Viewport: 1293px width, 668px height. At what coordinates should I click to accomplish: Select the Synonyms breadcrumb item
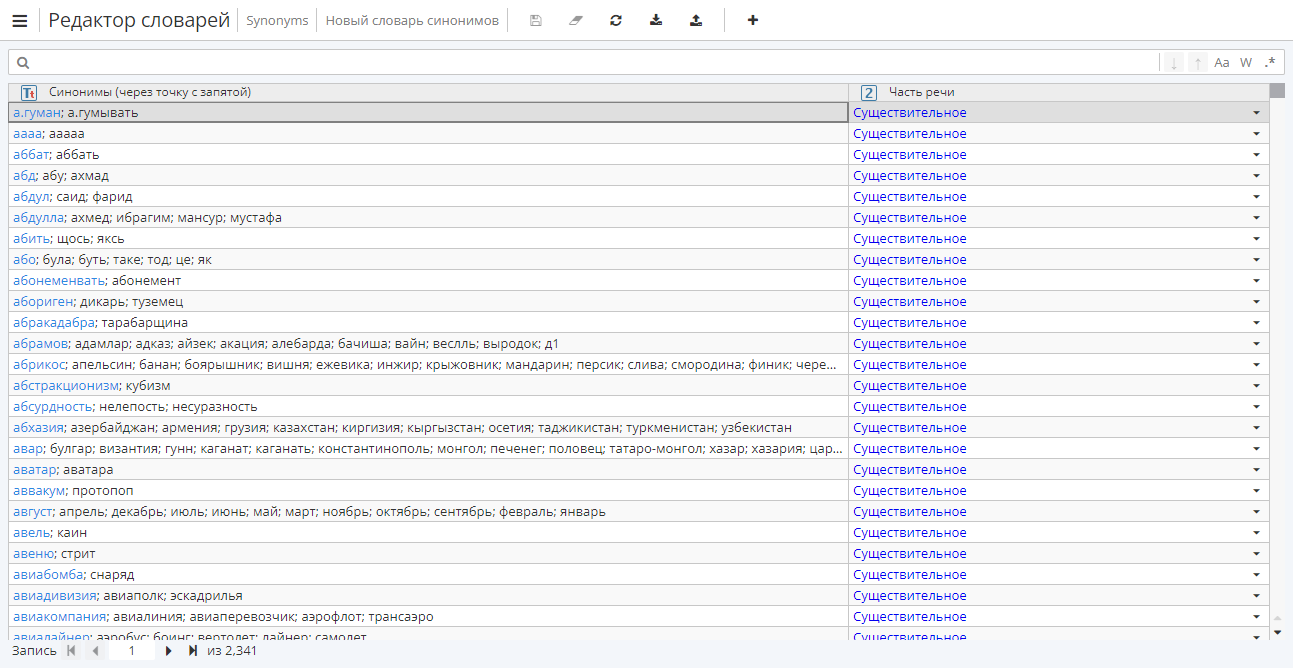(277, 20)
